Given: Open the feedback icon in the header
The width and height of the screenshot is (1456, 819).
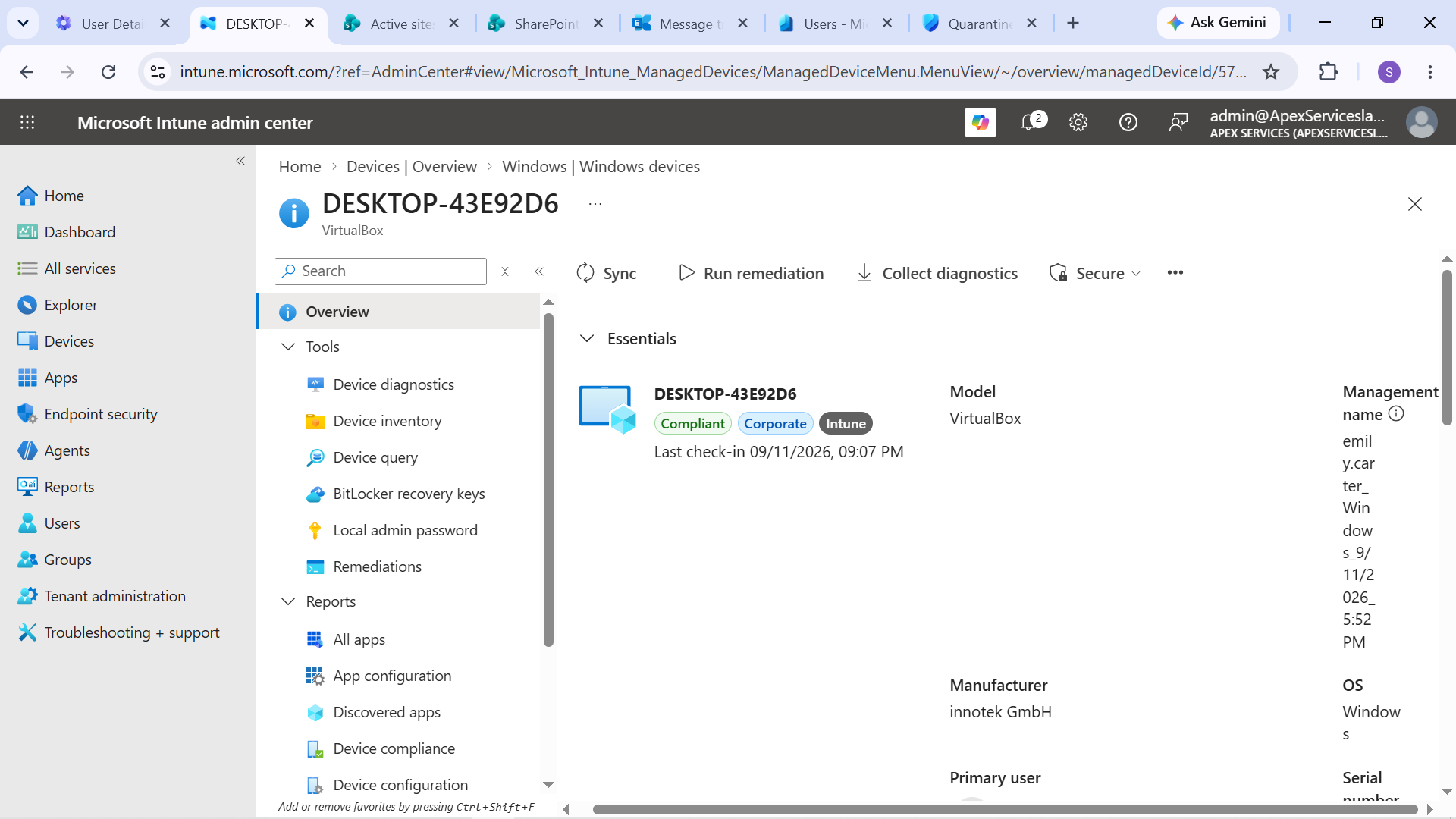Looking at the screenshot, I should click(1178, 122).
